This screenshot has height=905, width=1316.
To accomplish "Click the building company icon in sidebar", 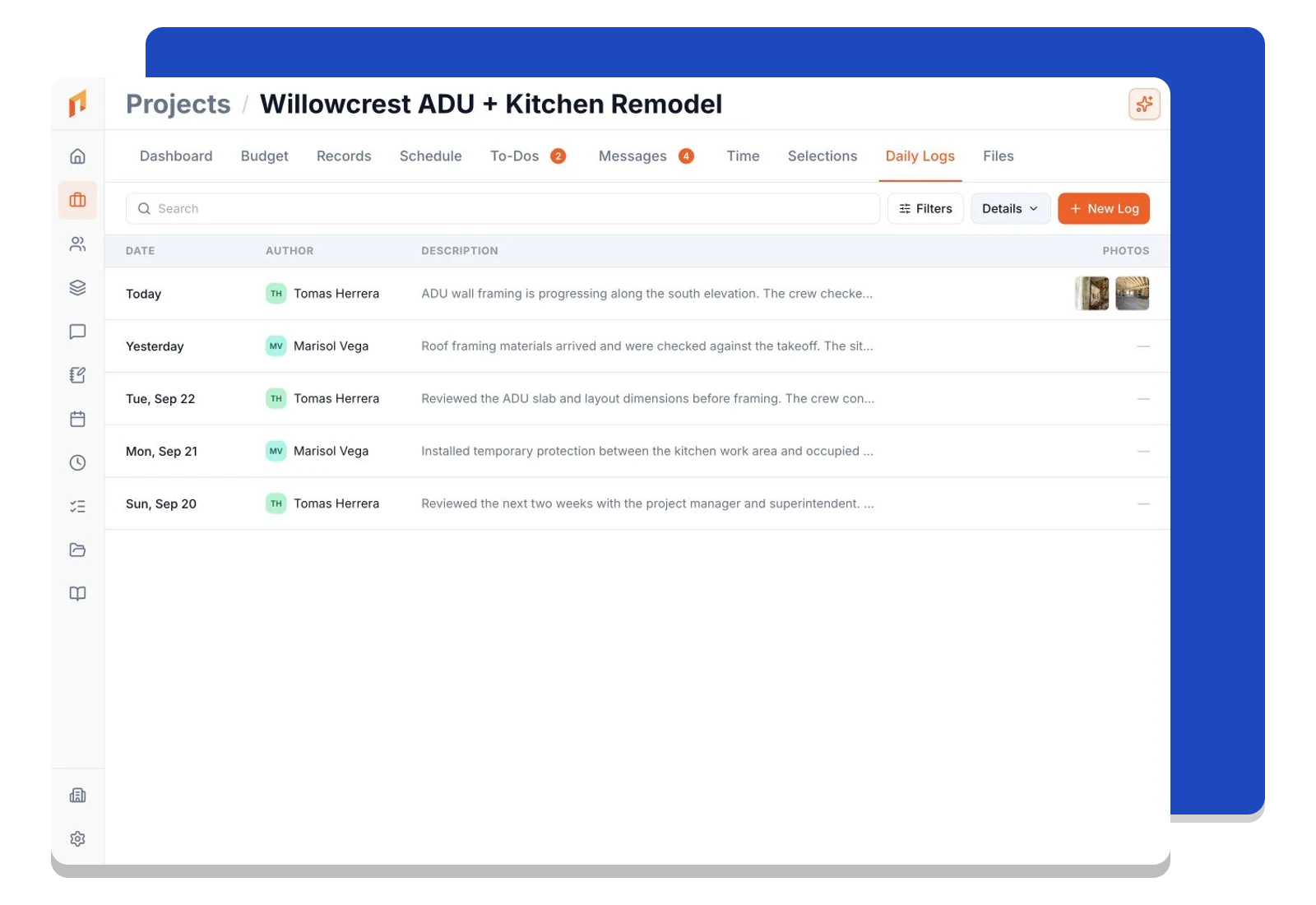I will coord(77,795).
